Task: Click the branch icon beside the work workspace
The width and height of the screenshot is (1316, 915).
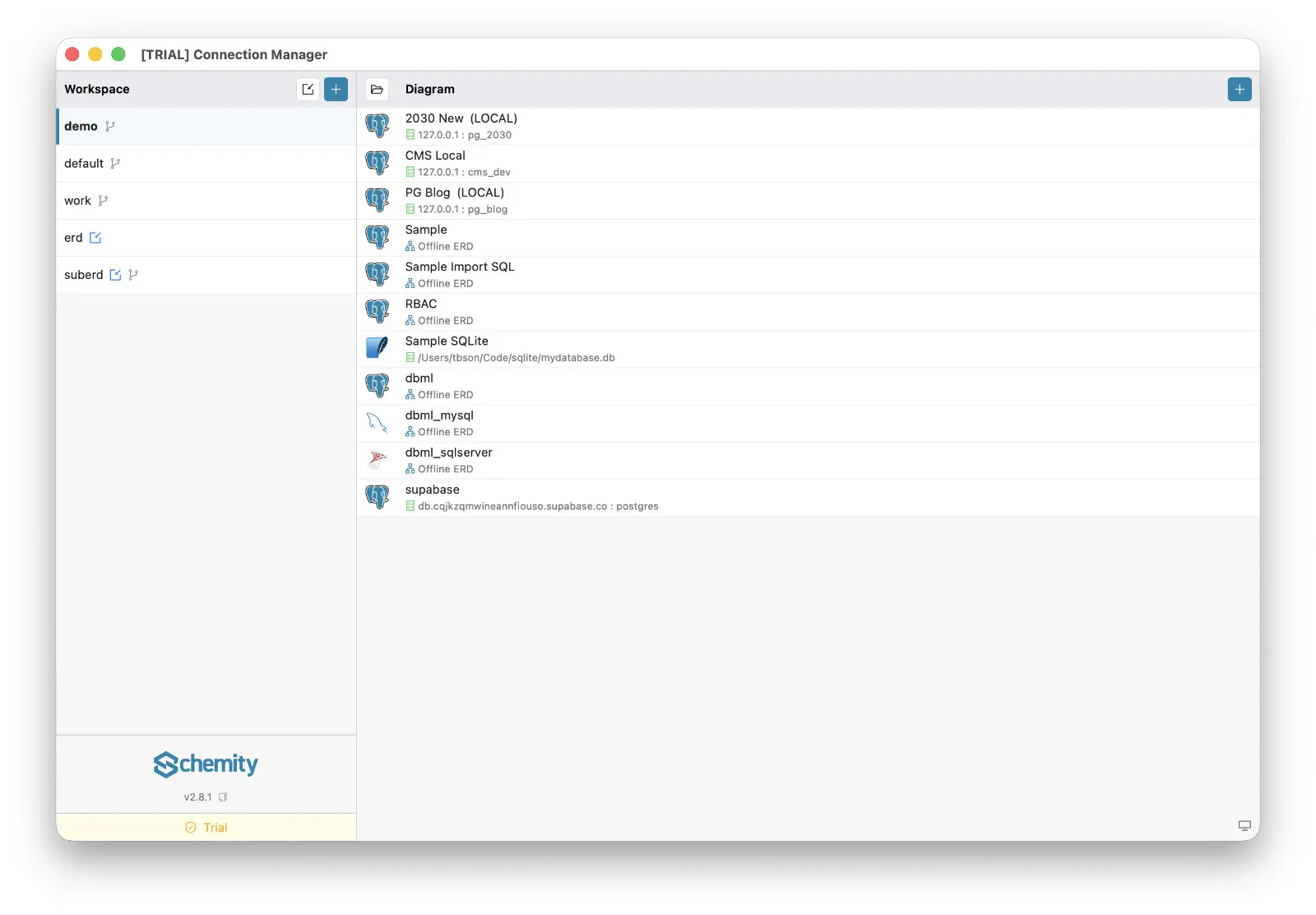Action: click(x=103, y=200)
